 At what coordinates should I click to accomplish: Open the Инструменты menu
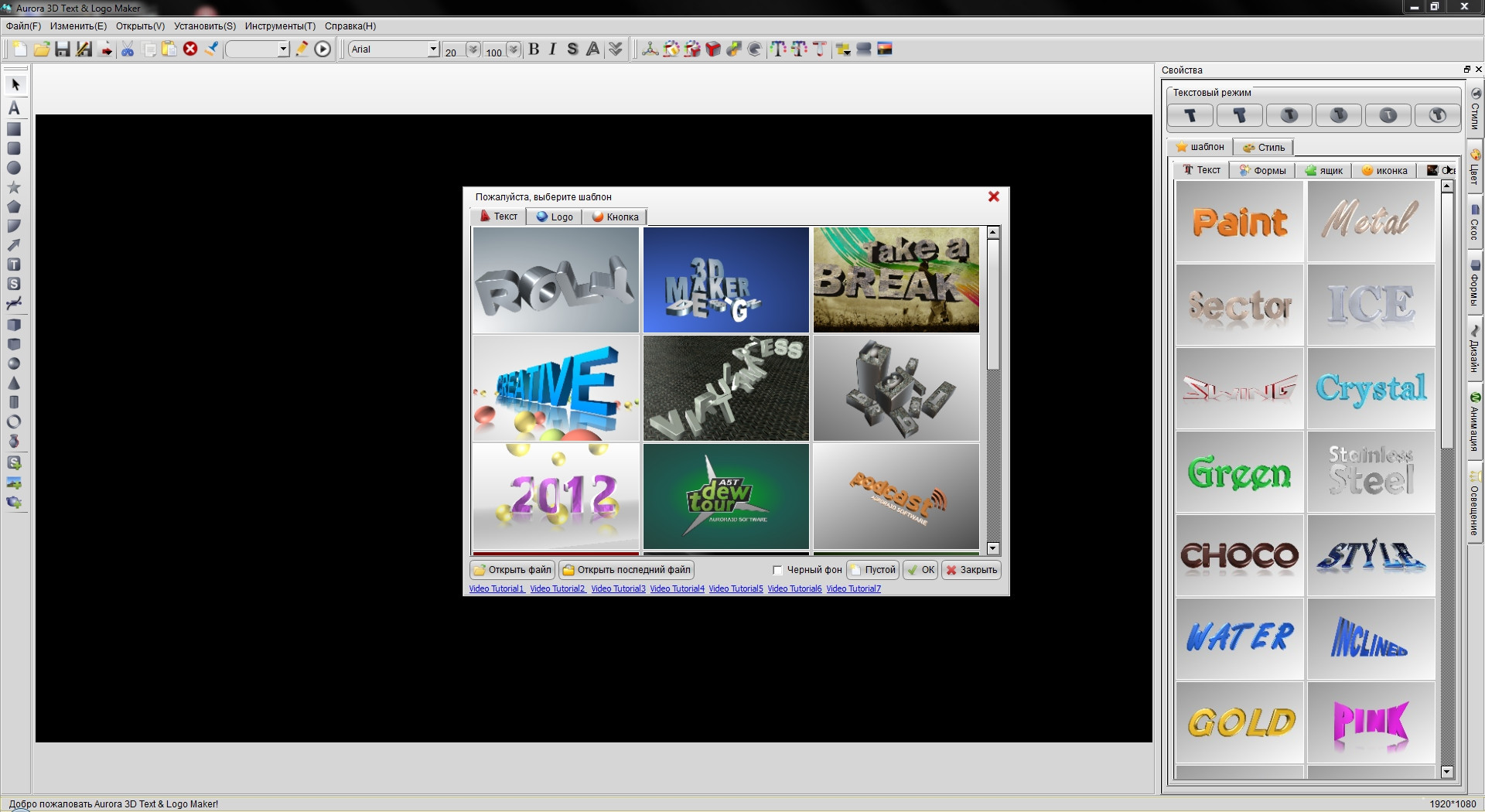(x=280, y=26)
